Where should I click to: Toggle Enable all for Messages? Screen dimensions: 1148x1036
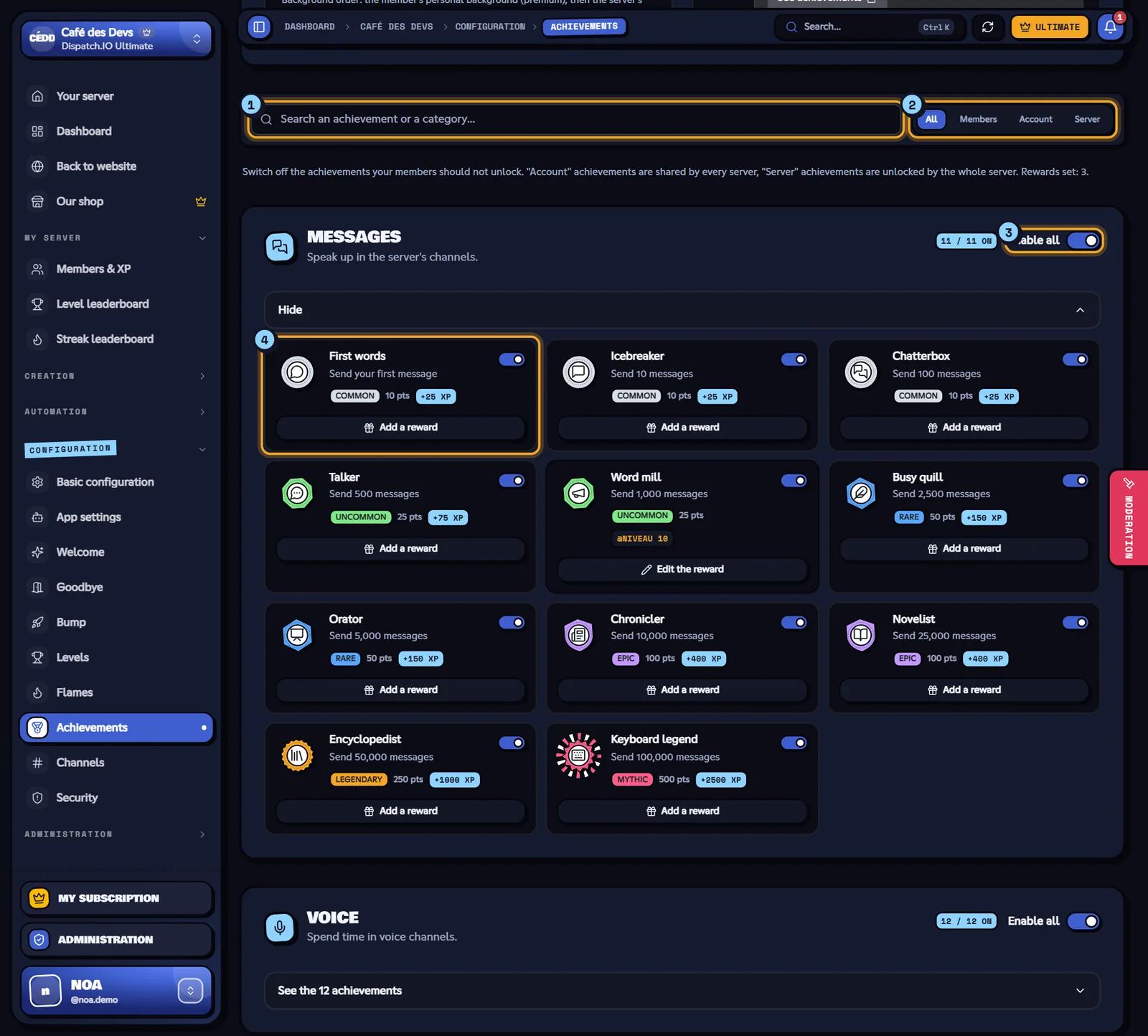tap(1083, 240)
